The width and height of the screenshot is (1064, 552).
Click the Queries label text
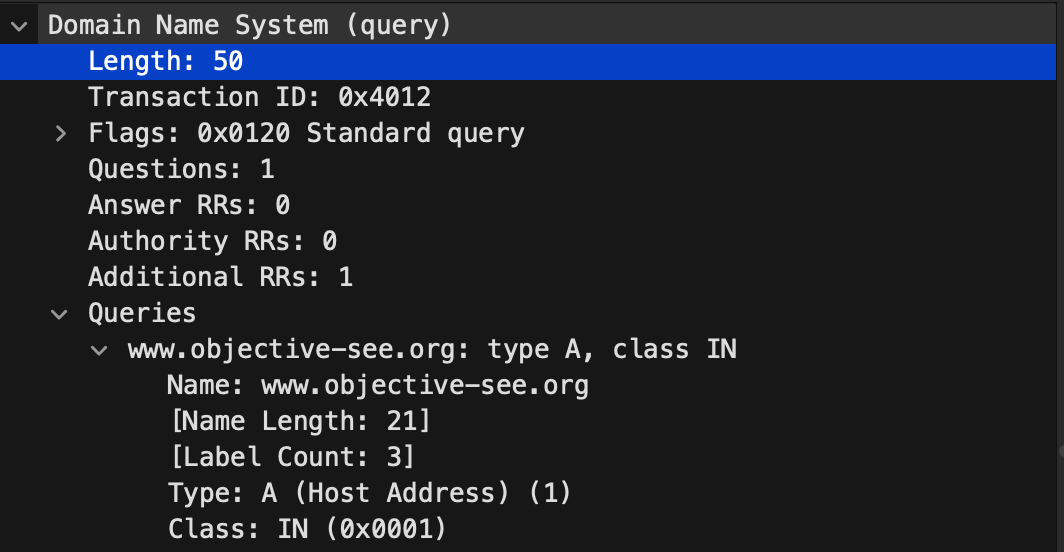(x=142, y=314)
